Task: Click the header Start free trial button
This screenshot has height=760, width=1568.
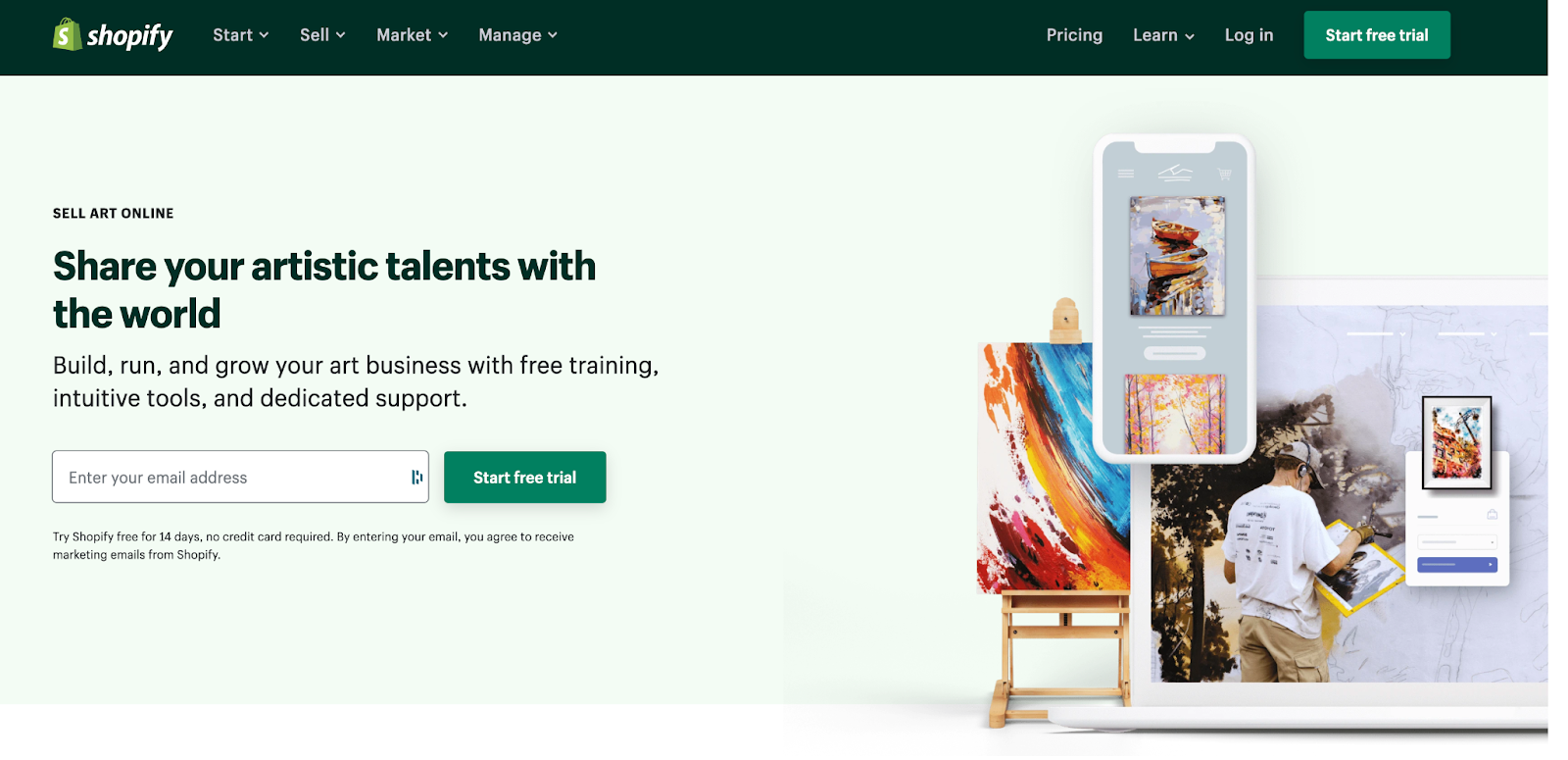Action: [x=1376, y=35]
